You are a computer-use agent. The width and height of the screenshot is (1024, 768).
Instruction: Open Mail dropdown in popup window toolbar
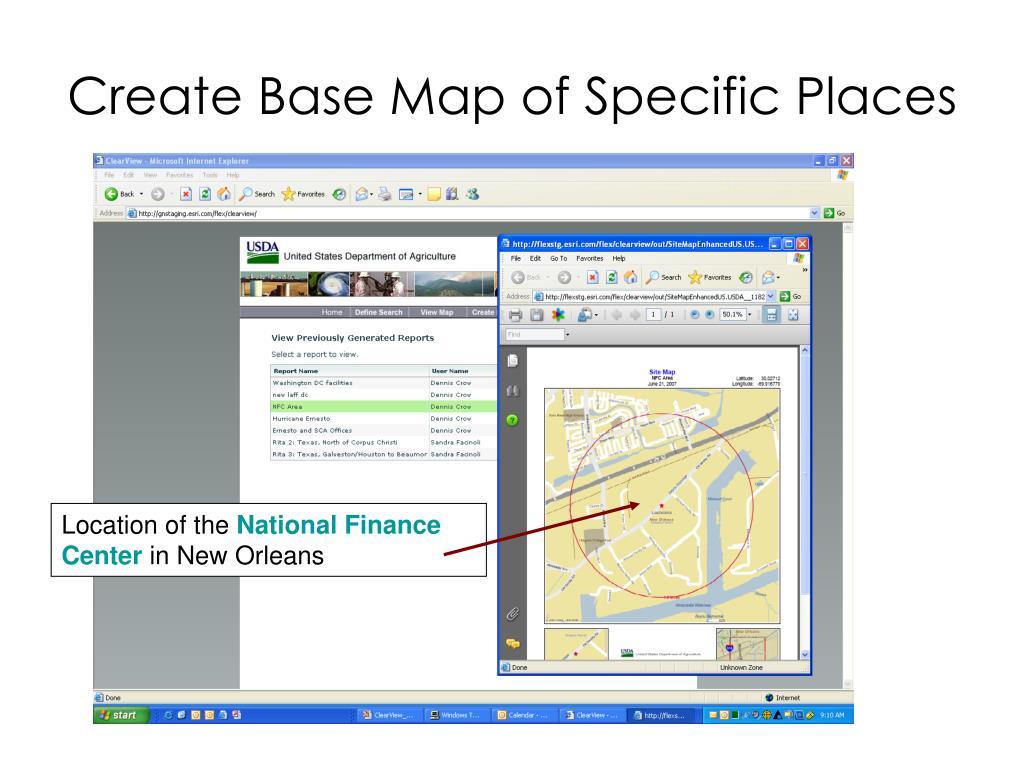pos(771,278)
